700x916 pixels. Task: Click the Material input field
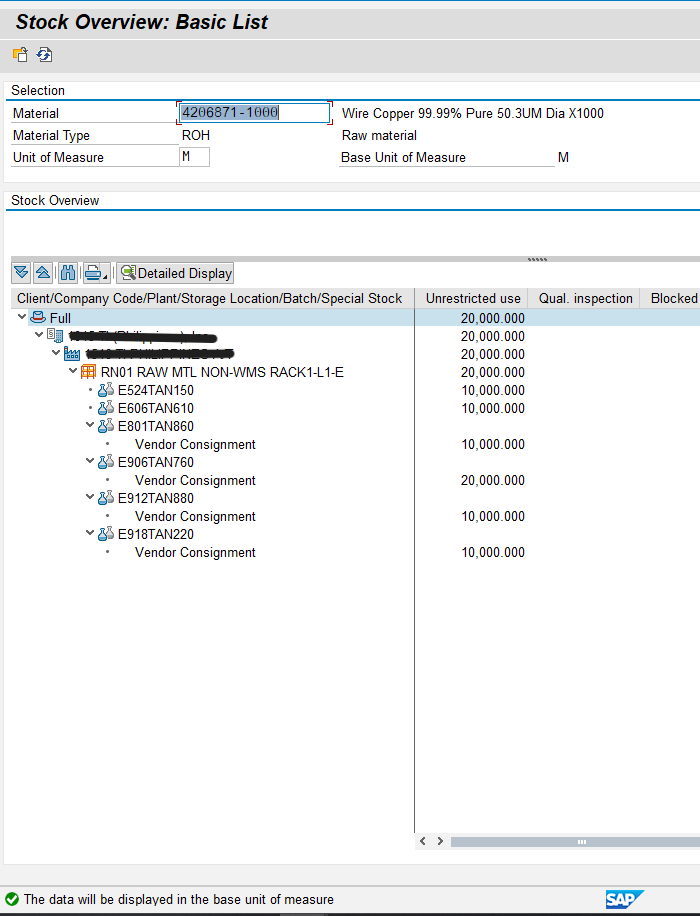[254, 113]
